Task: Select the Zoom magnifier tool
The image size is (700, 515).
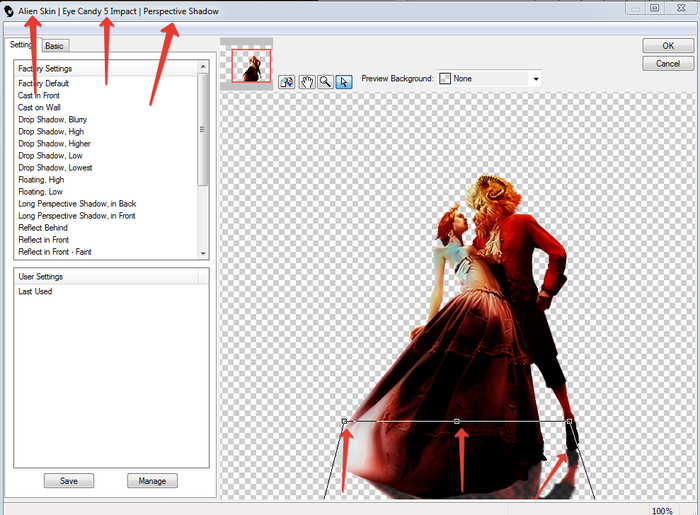Action: pyautogui.click(x=325, y=82)
